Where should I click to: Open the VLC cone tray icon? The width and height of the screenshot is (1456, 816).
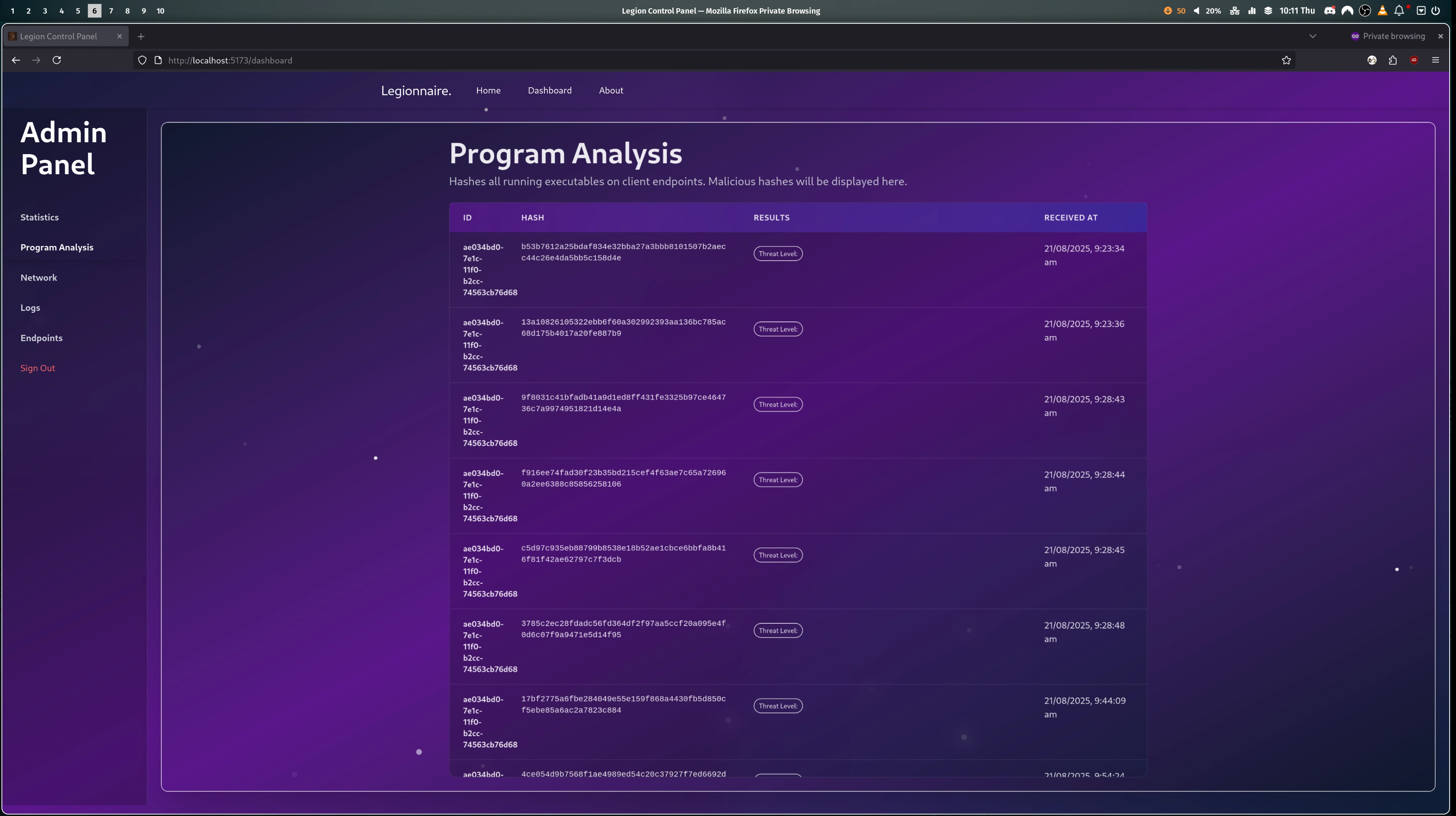pyautogui.click(x=1383, y=11)
